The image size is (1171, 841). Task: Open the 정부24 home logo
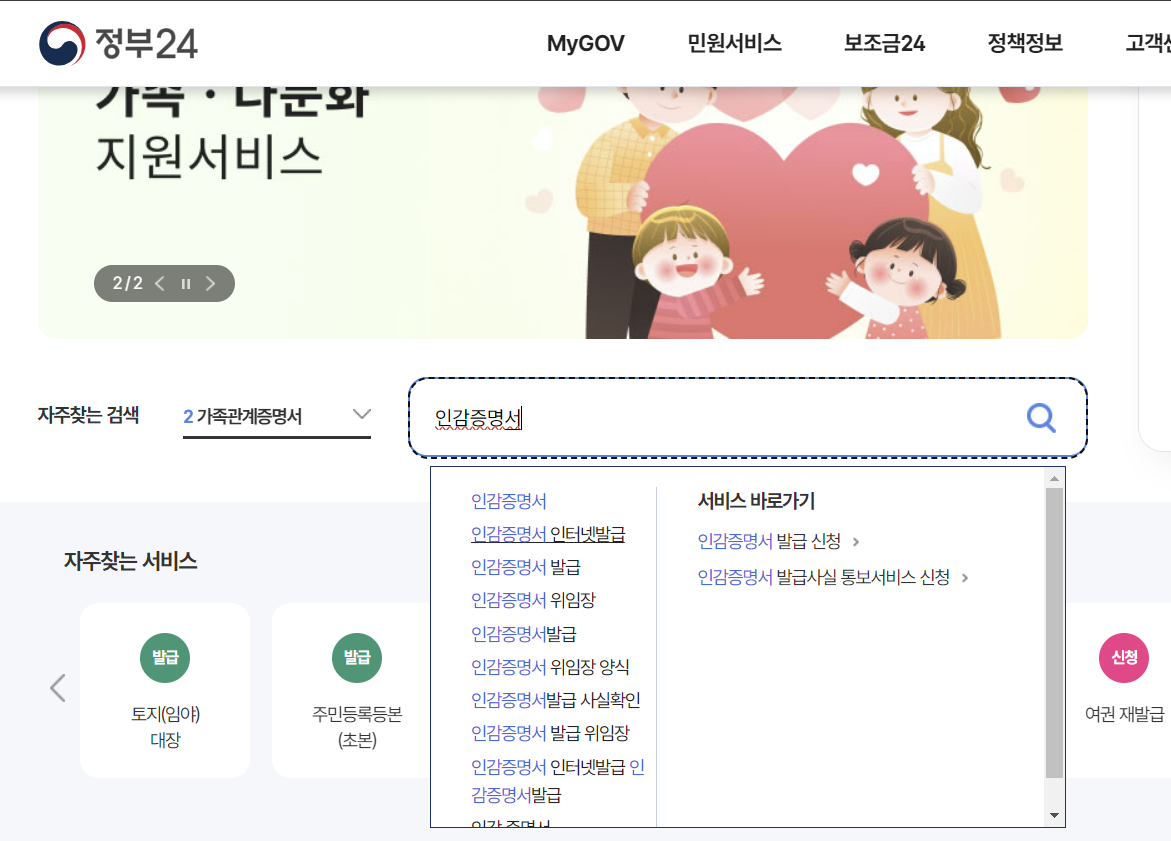118,43
